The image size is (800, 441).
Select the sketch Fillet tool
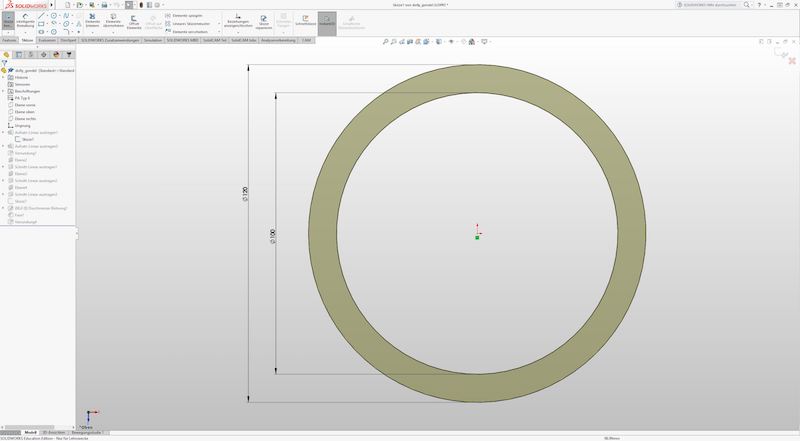[x=66, y=32]
